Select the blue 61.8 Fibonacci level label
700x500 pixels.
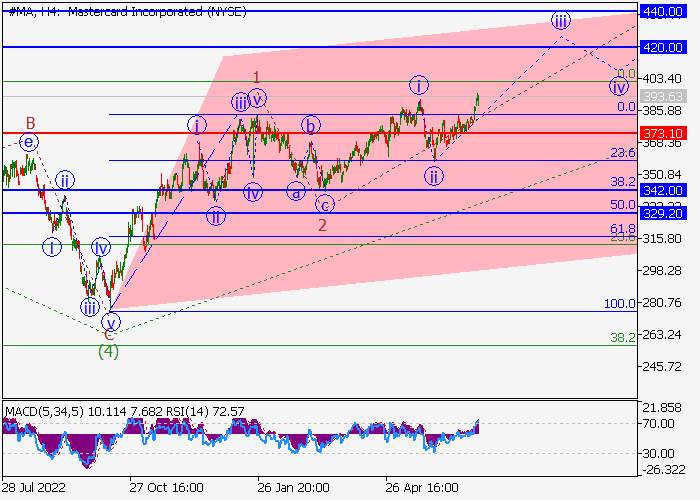click(623, 229)
